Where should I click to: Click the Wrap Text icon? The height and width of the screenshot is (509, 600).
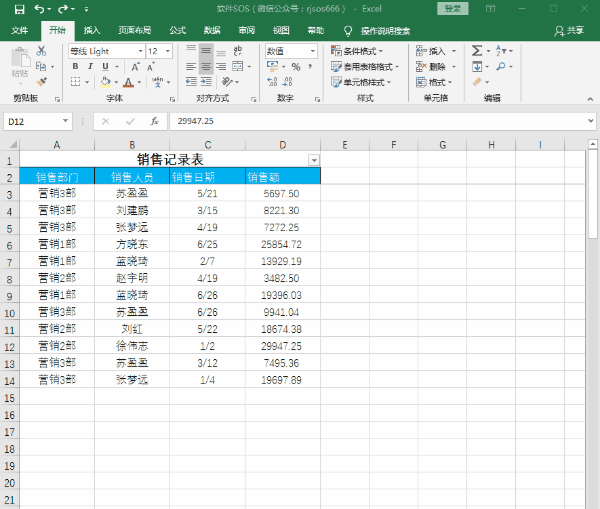(238, 51)
